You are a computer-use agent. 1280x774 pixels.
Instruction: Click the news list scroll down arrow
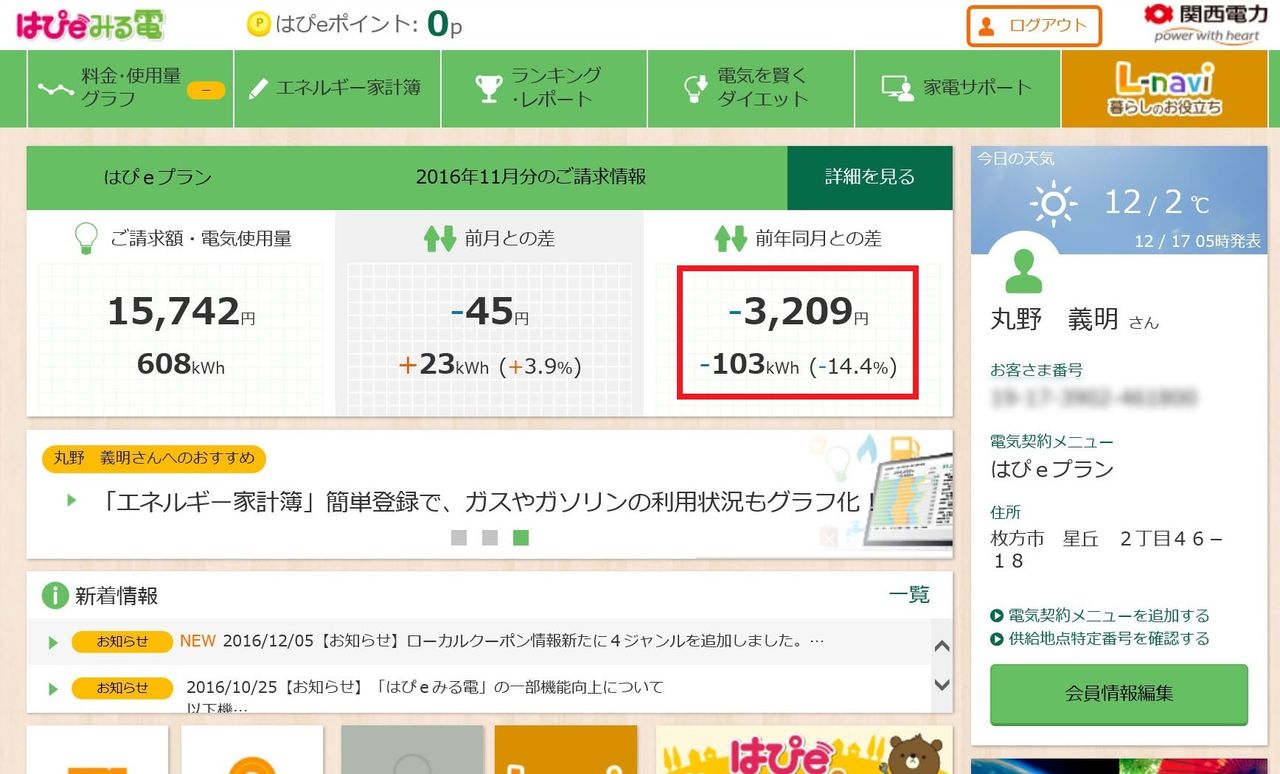(x=941, y=686)
